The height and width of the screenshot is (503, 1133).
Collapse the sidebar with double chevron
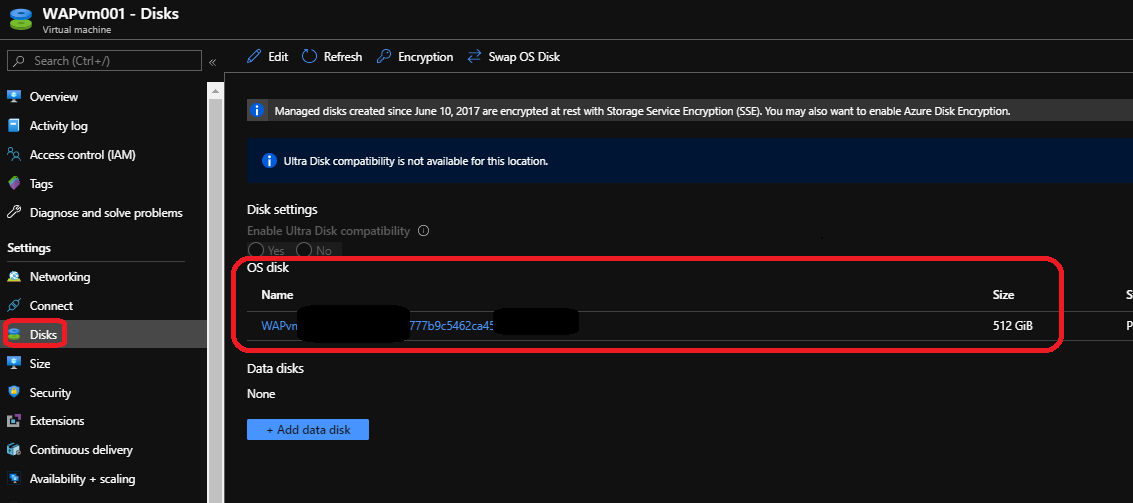(212, 62)
